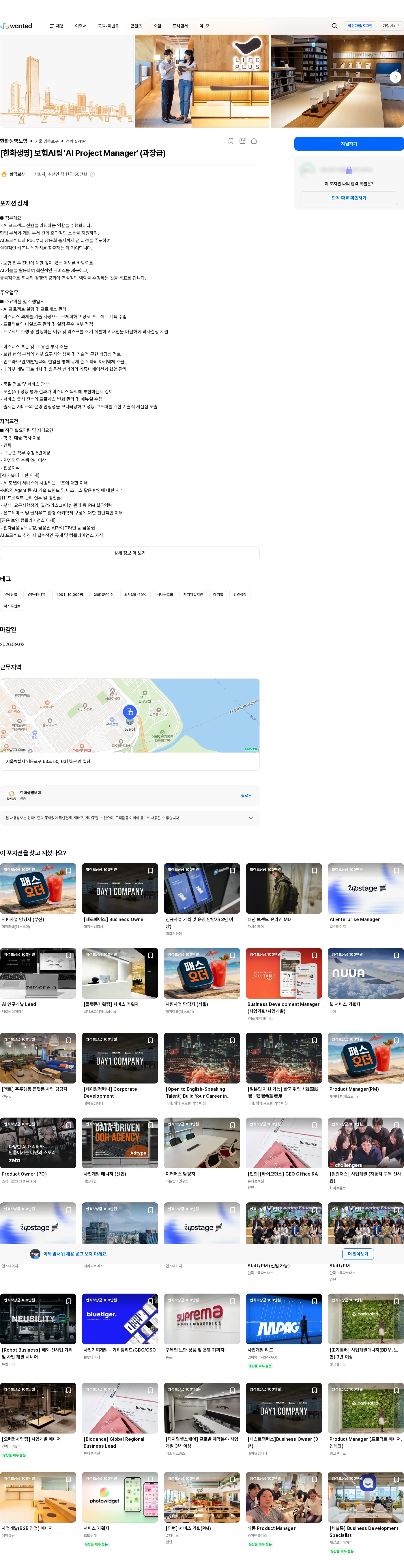
Task: Open the 이력서 menu
Action: pyautogui.click(x=81, y=26)
